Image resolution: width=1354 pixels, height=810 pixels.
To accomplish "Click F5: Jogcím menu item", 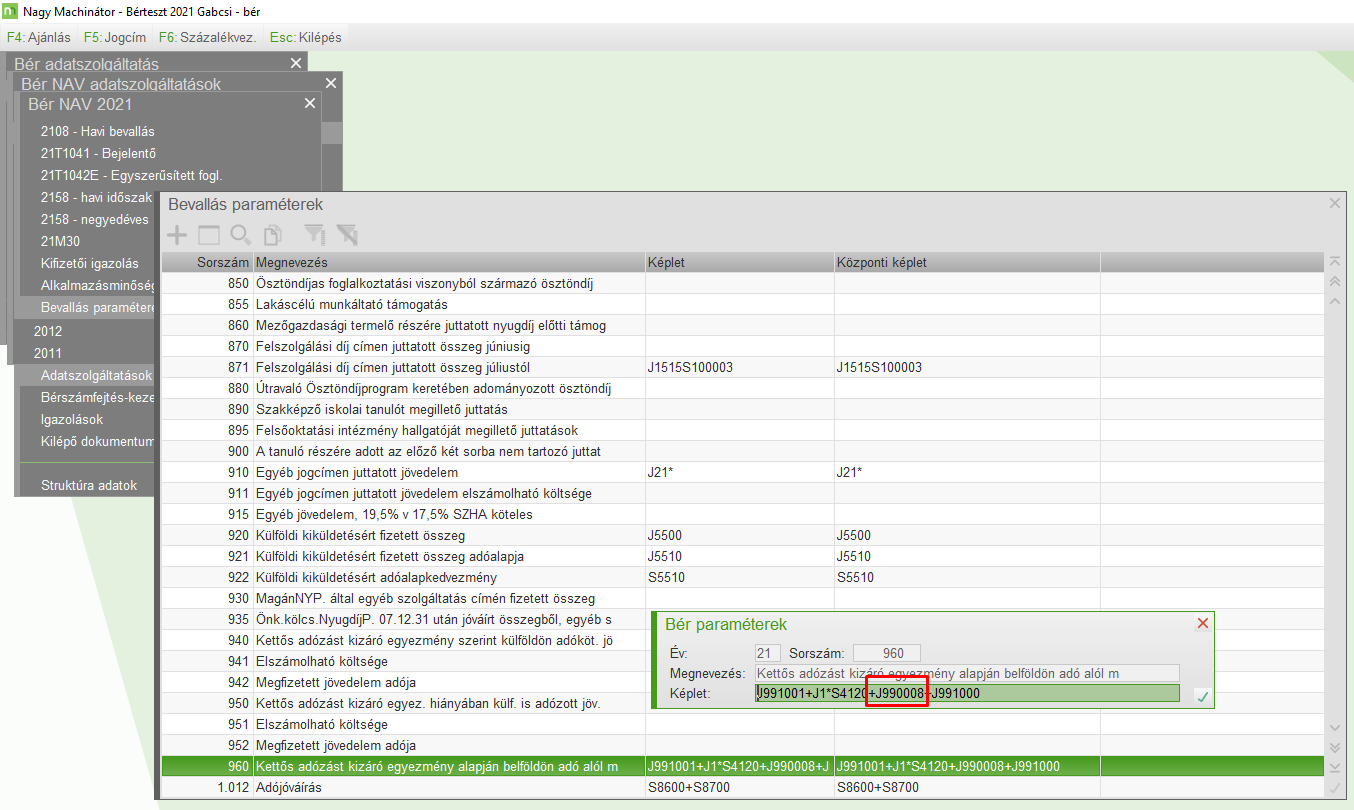I will coord(114,37).
